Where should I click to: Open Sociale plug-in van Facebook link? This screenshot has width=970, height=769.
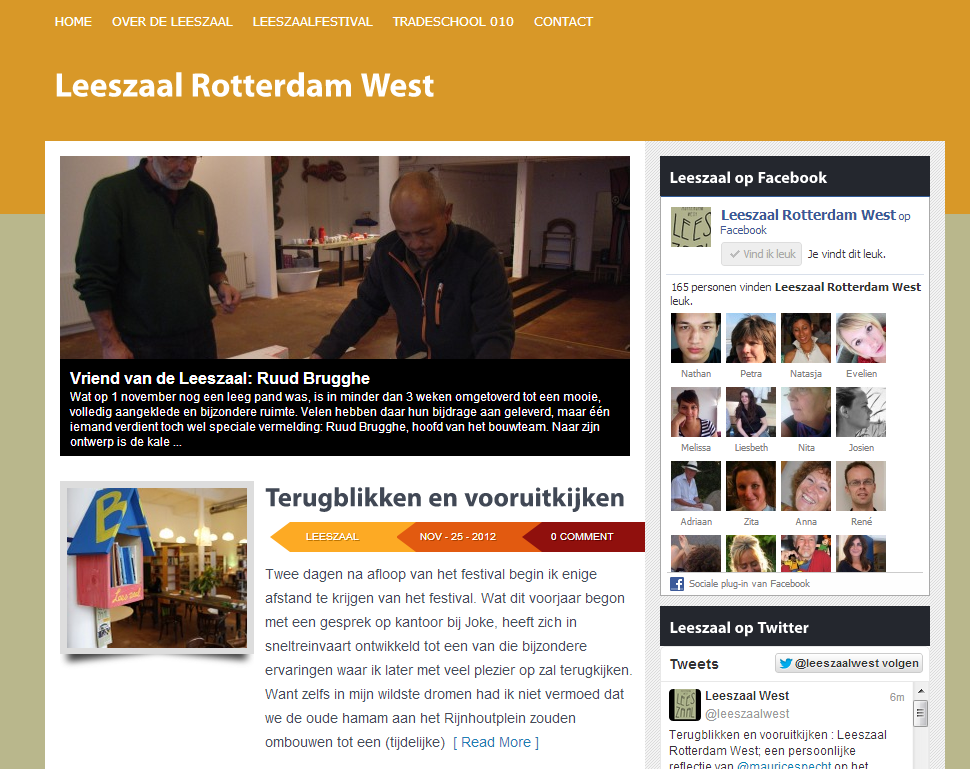(x=749, y=583)
